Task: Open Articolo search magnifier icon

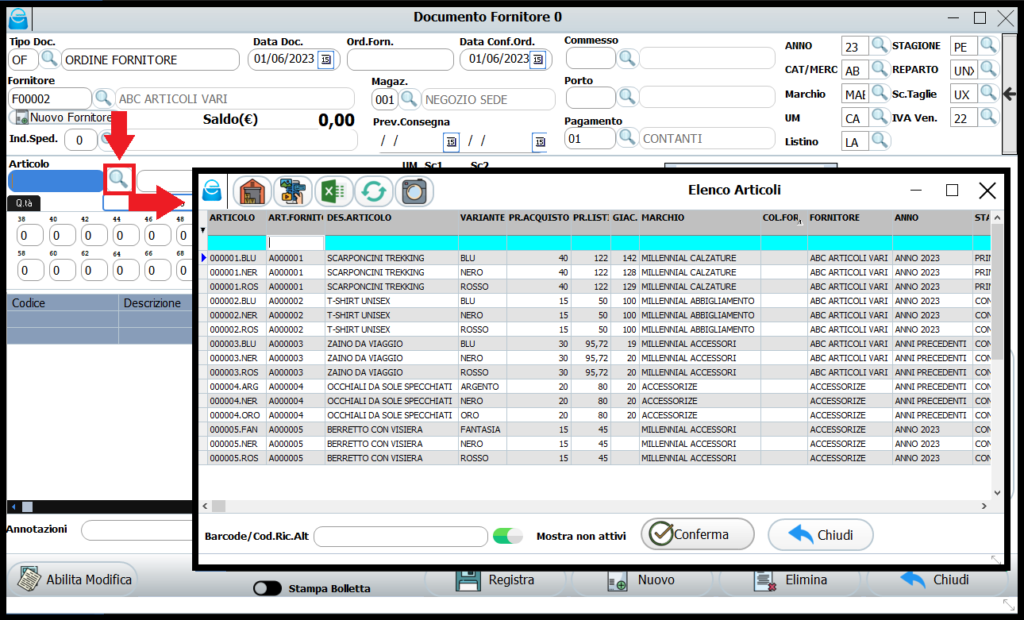Action: (x=118, y=179)
